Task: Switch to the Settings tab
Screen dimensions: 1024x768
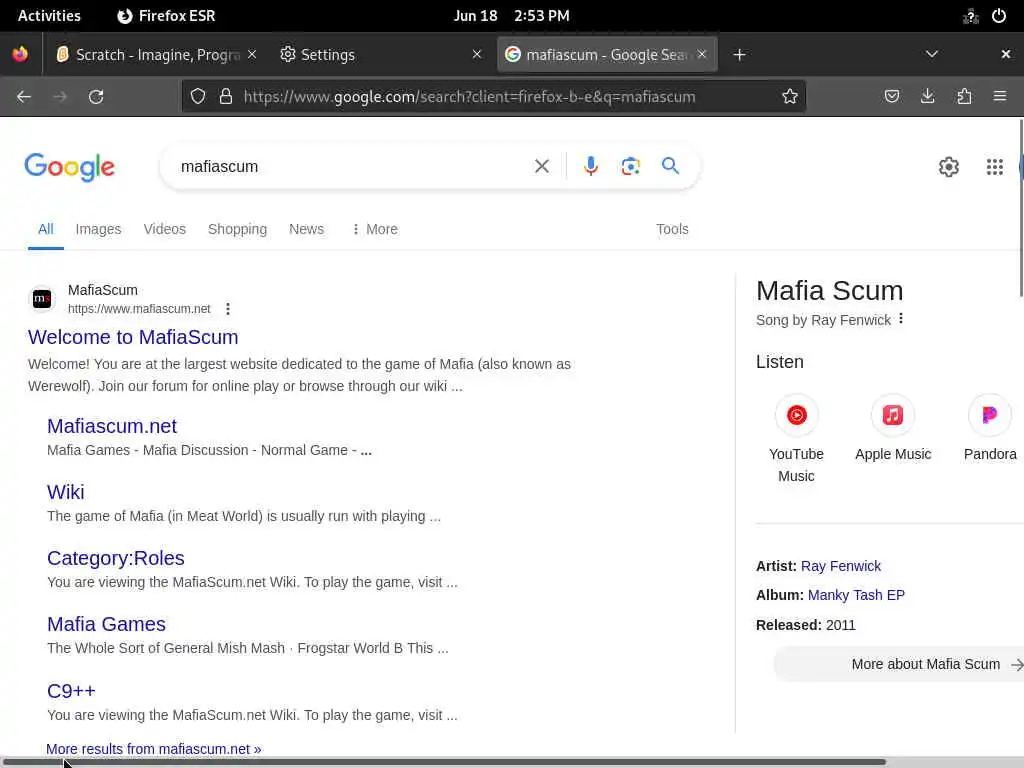Action: 379,55
